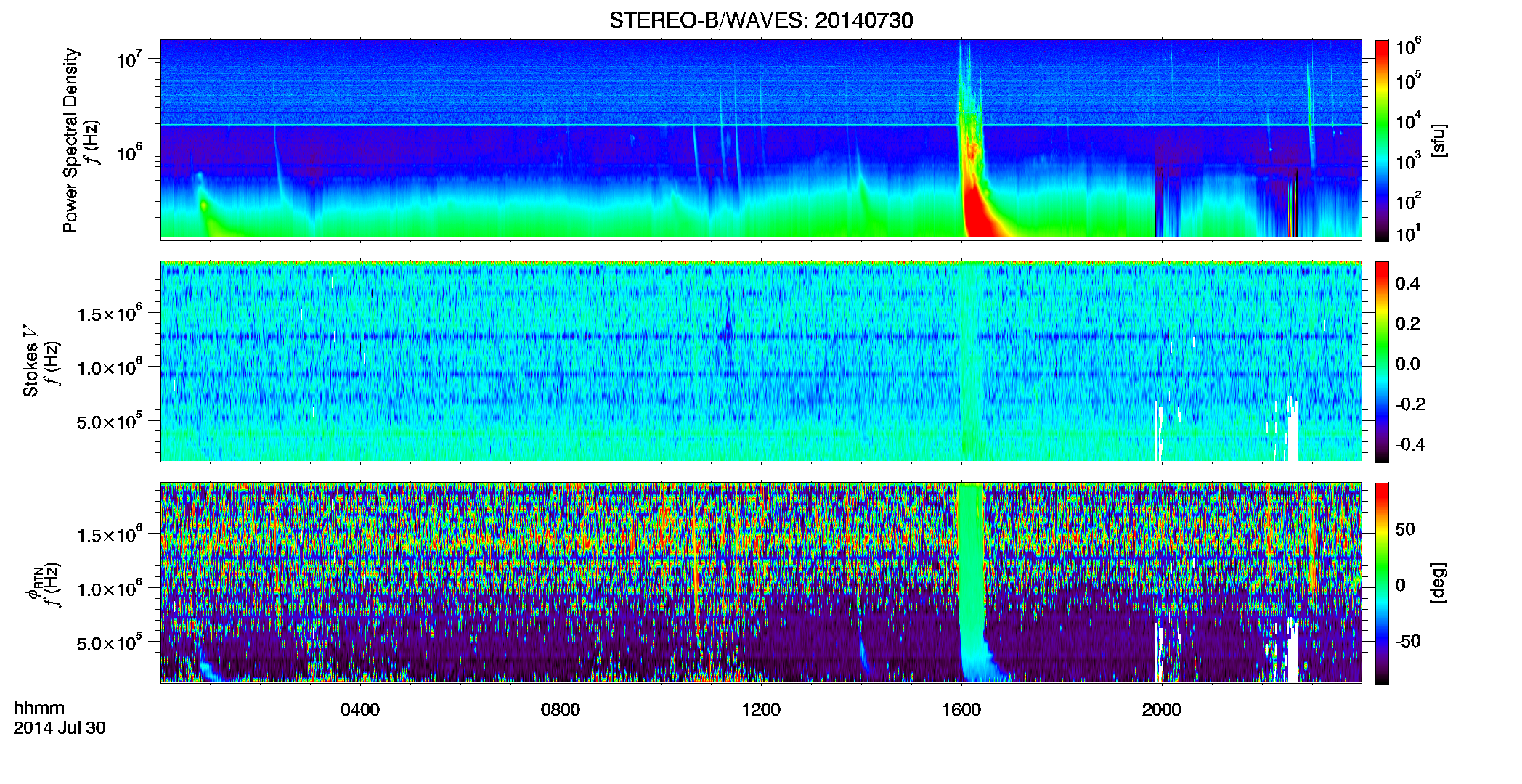Click the 10^2 label on the sfu colorbar

(1409, 200)
